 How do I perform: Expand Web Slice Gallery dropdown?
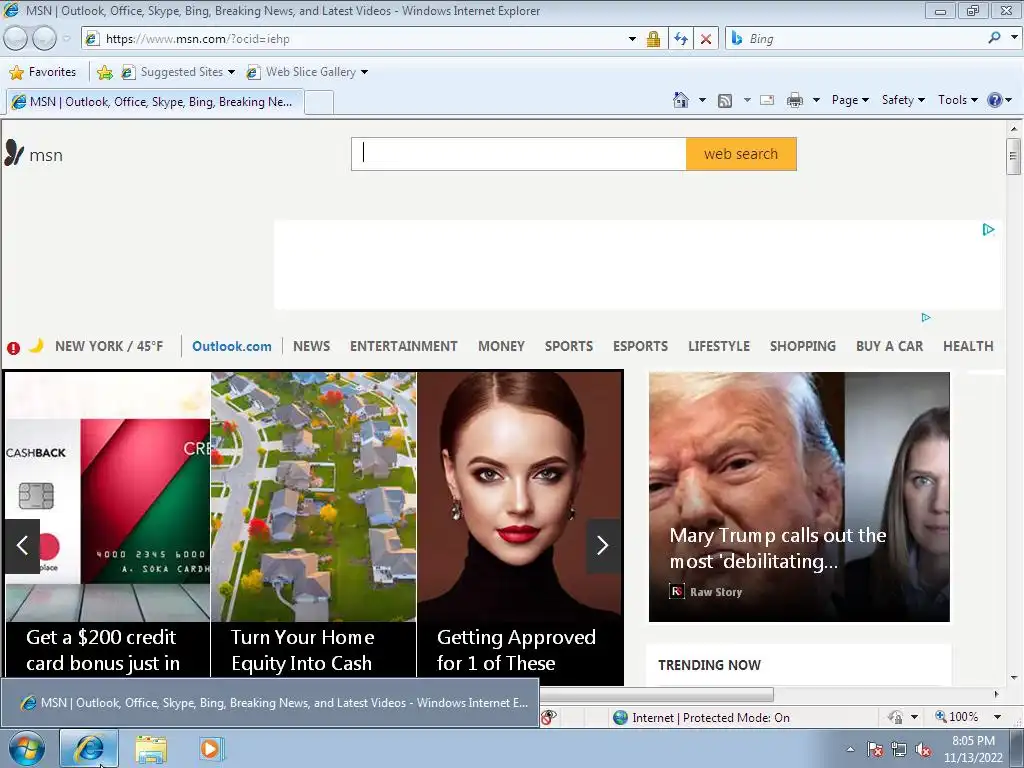click(364, 72)
